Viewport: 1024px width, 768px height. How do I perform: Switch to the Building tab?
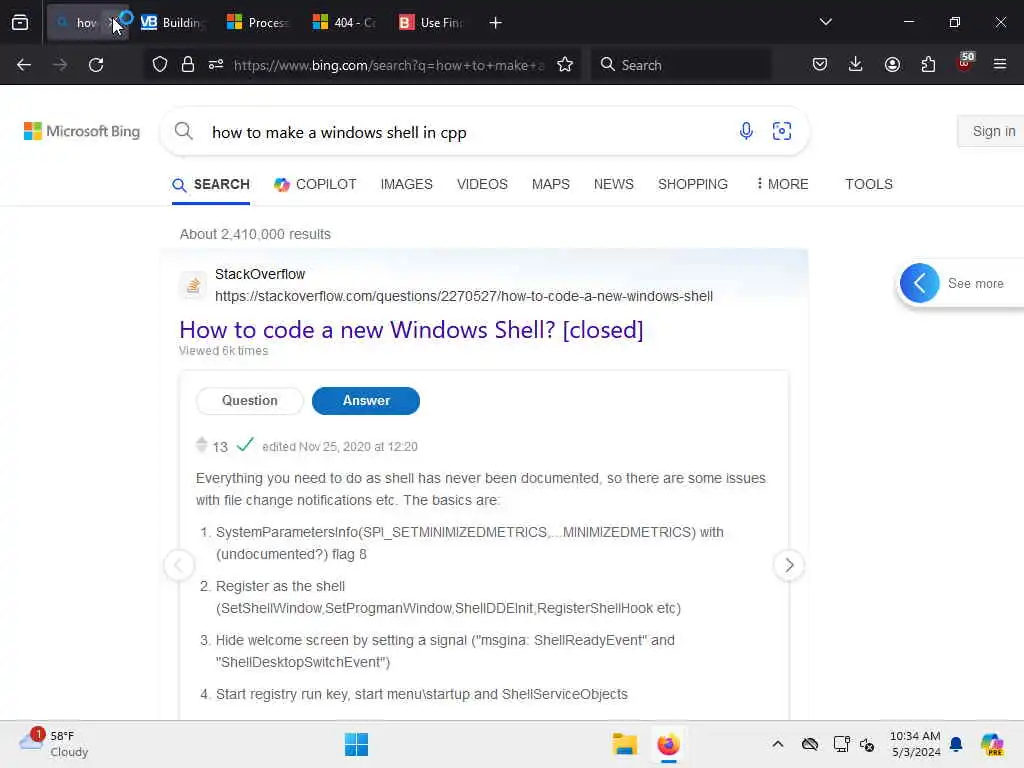tap(171, 23)
